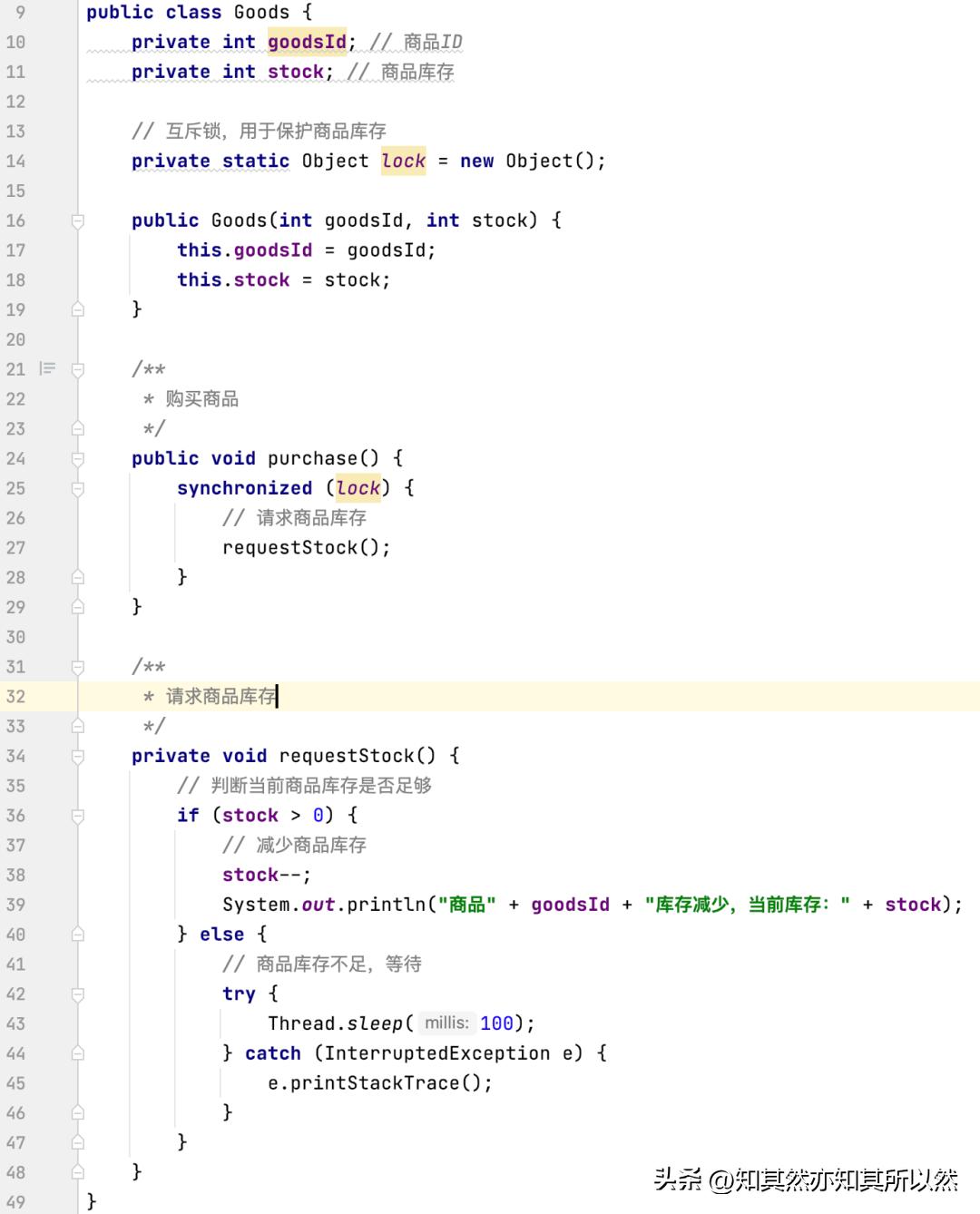Image resolution: width=980 pixels, height=1214 pixels.
Task: Fold the catch block on line 44
Action: point(78,1053)
